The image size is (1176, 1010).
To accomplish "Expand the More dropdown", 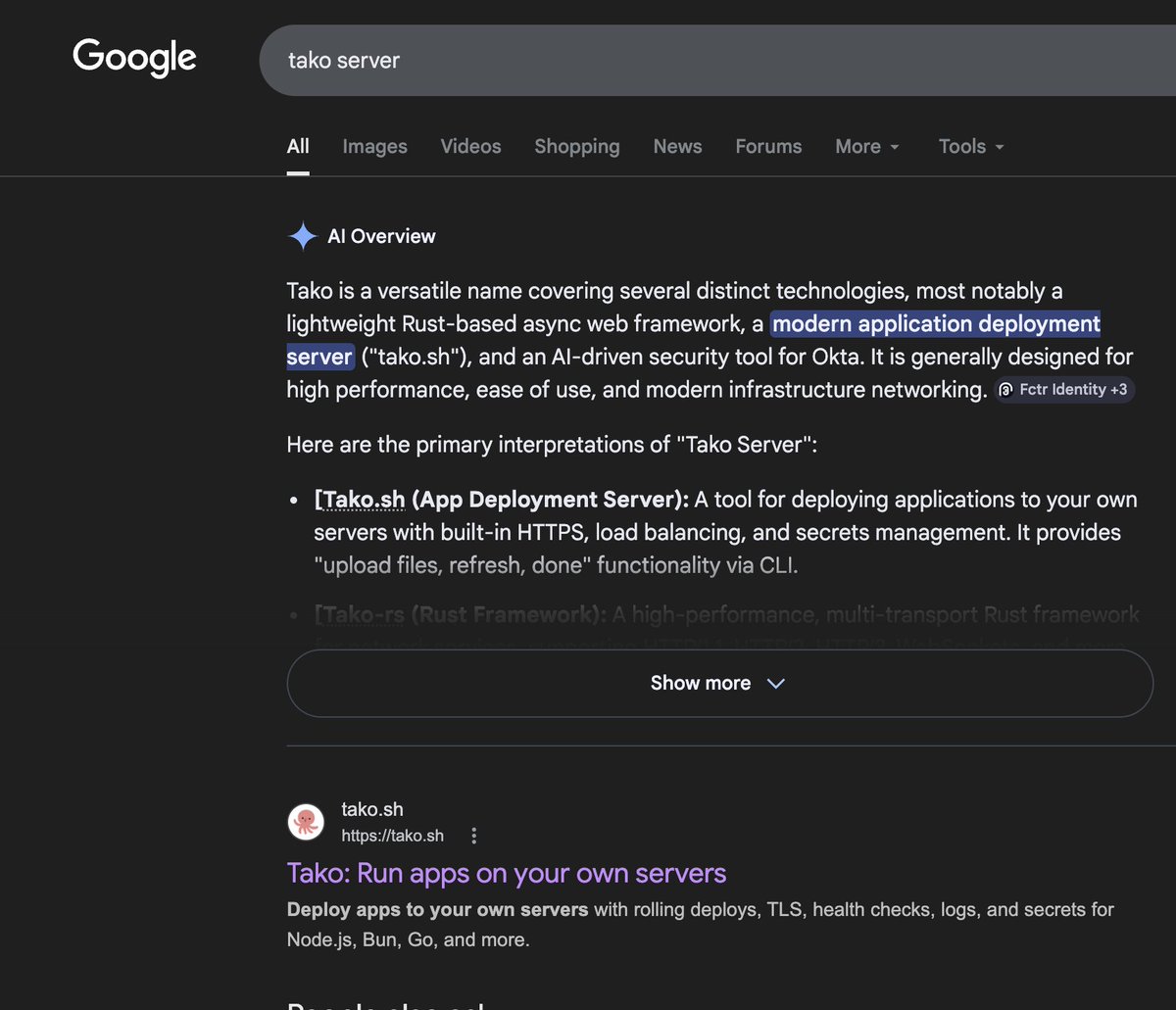I will 866,147.
